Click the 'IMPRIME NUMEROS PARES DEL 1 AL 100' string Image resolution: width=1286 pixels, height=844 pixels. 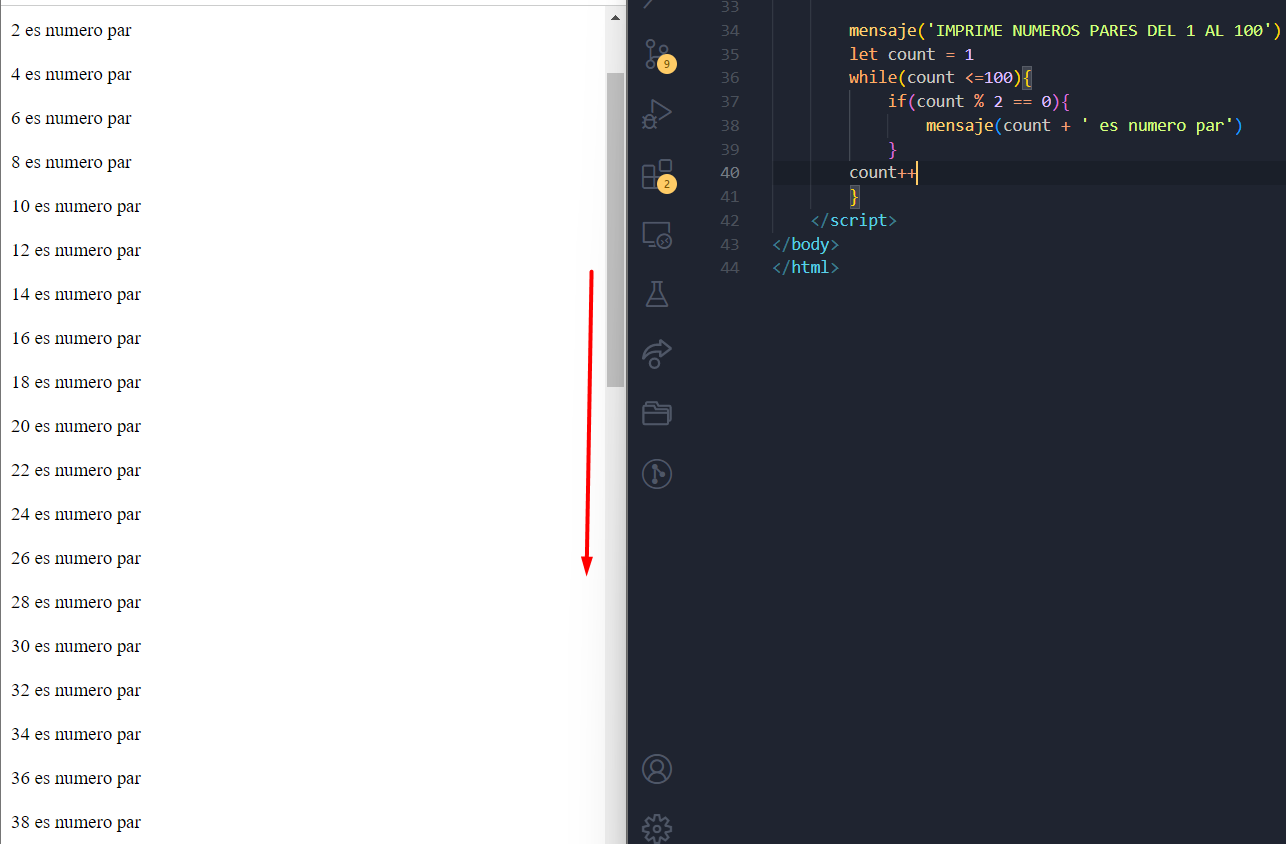tap(1098, 31)
